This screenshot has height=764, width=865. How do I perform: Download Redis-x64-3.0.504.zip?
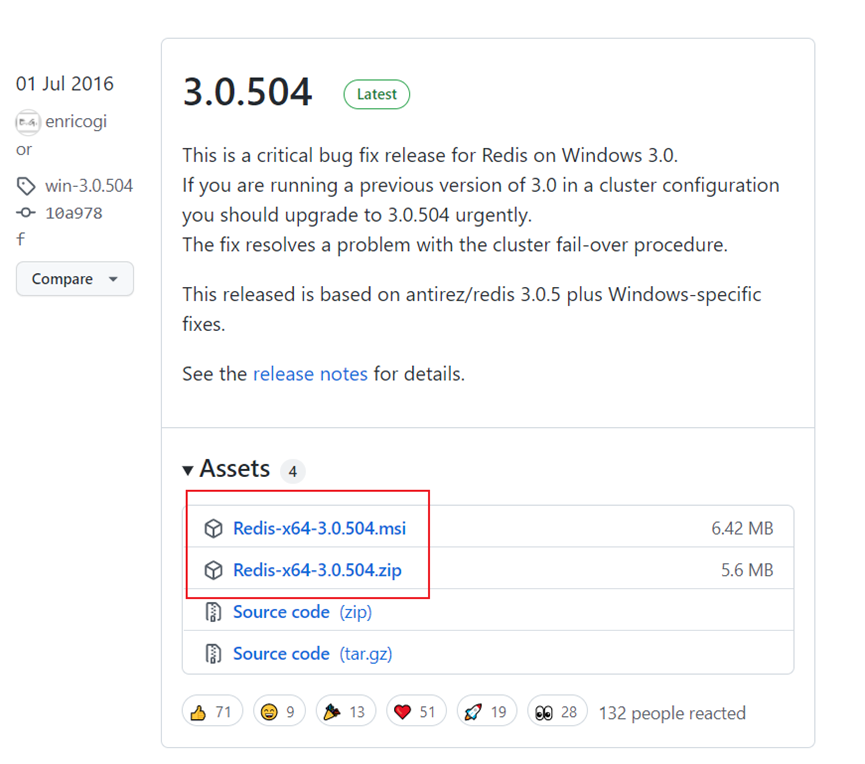coord(317,570)
